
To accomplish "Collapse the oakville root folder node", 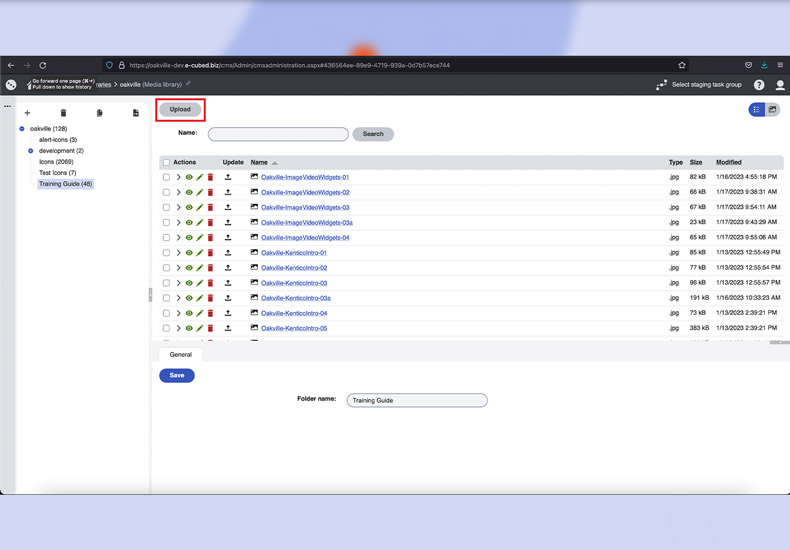I will (22, 129).
